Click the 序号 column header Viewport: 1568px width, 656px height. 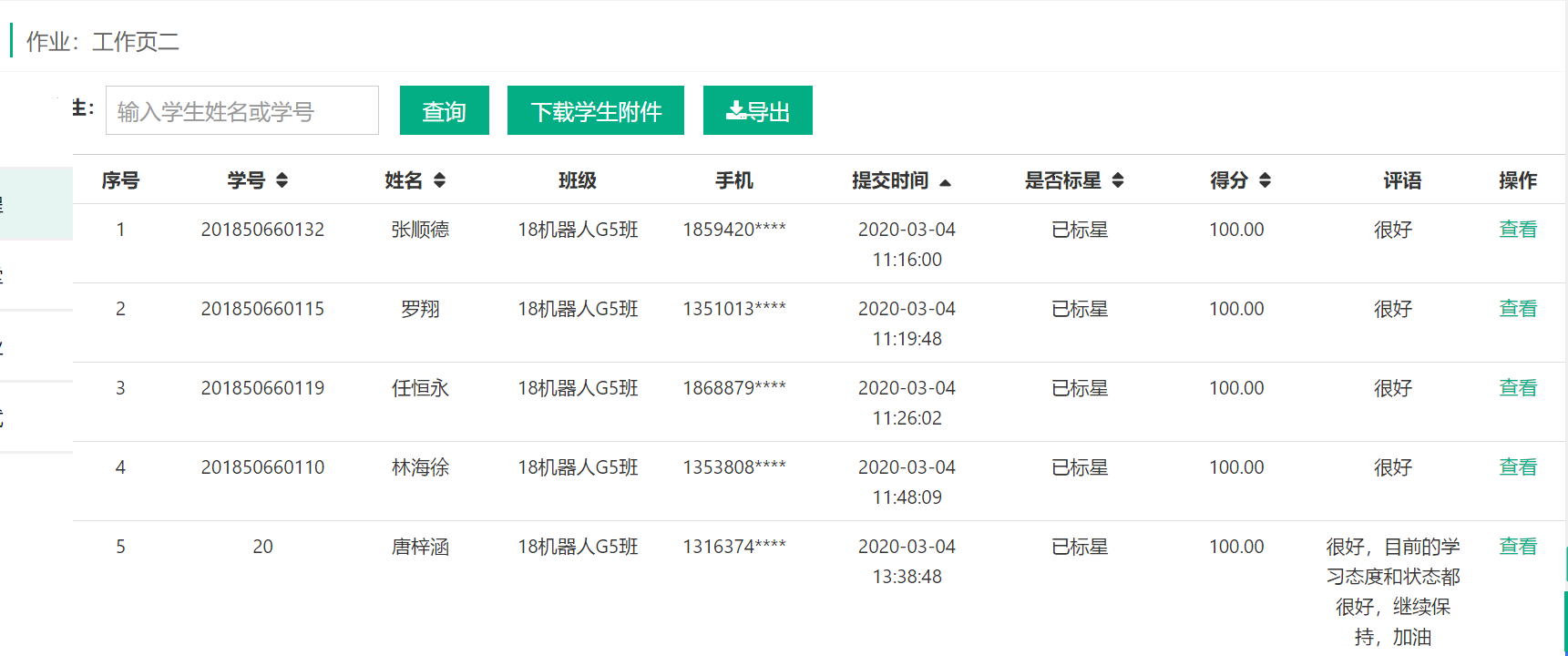[x=120, y=180]
